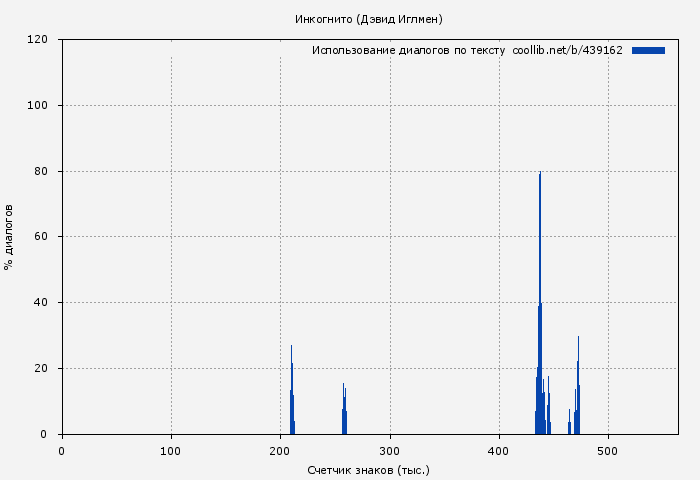Click the "% диалогов" vertical axis label
The height and width of the screenshot is (480, 700).
pyautogui.click(x=9, y=237)
